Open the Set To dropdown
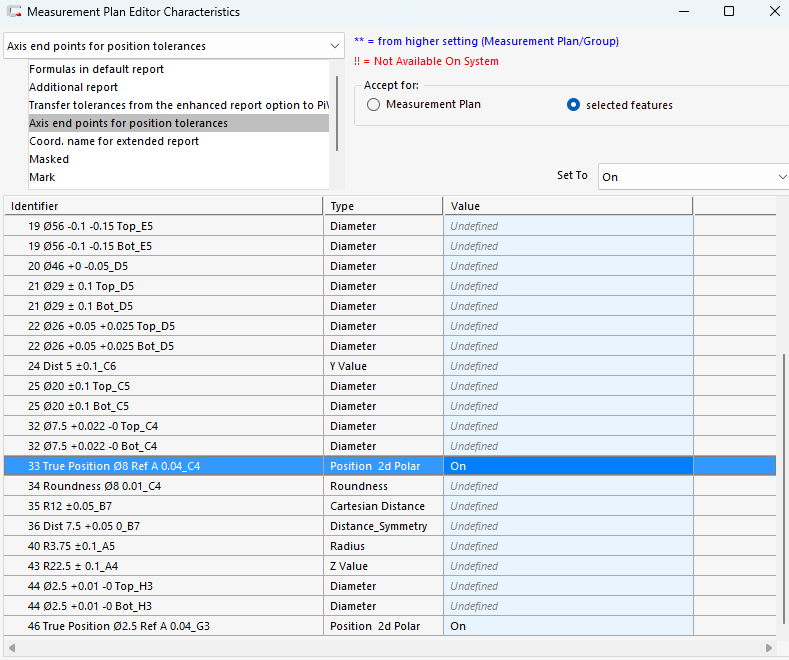 [693, 177]
